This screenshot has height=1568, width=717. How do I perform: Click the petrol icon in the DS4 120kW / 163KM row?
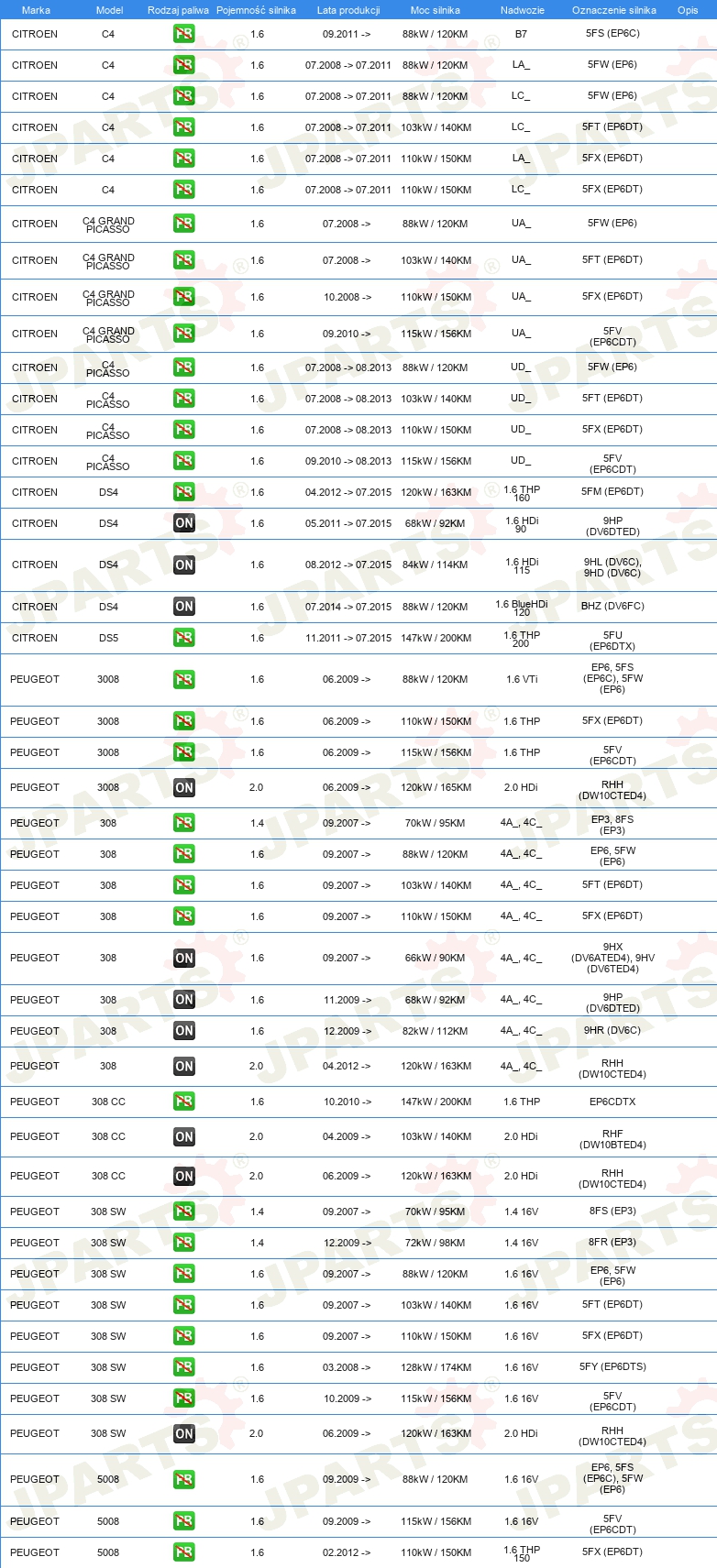point(184,492)
